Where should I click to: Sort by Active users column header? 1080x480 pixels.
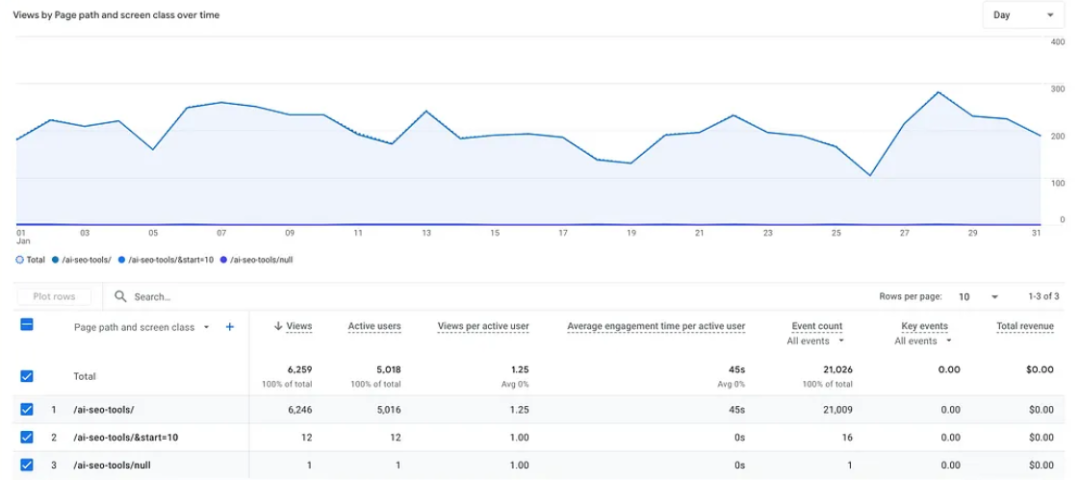[374, 326]
